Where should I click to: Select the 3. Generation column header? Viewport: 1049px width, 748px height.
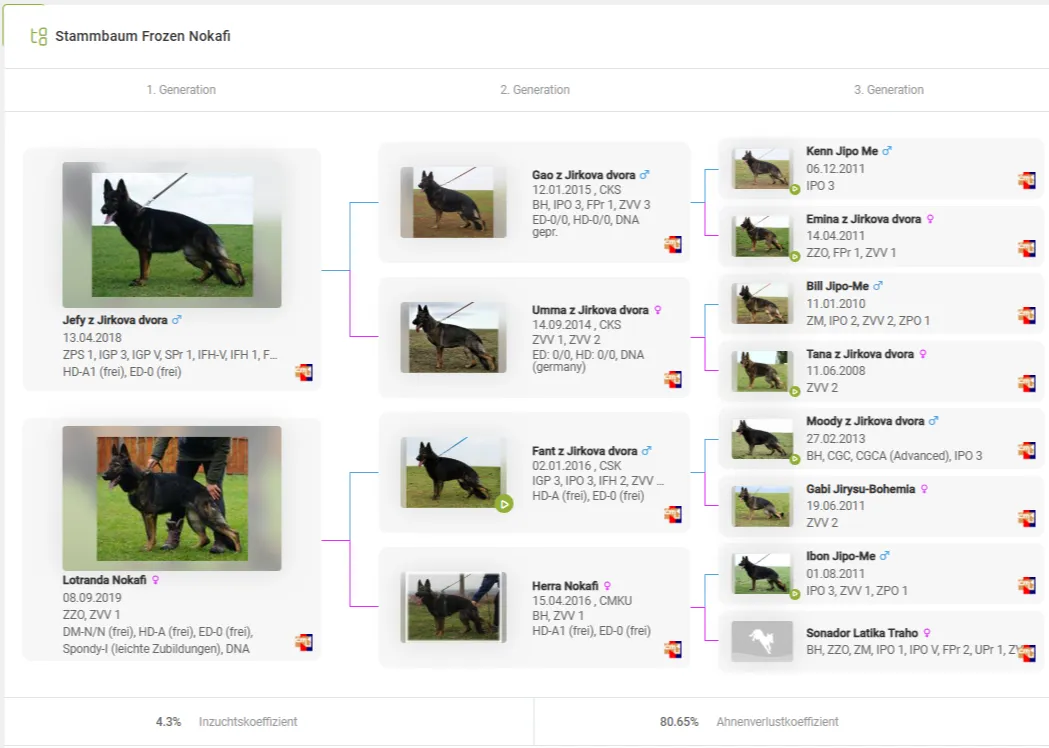pyautogui.click(x=888, y=90)
